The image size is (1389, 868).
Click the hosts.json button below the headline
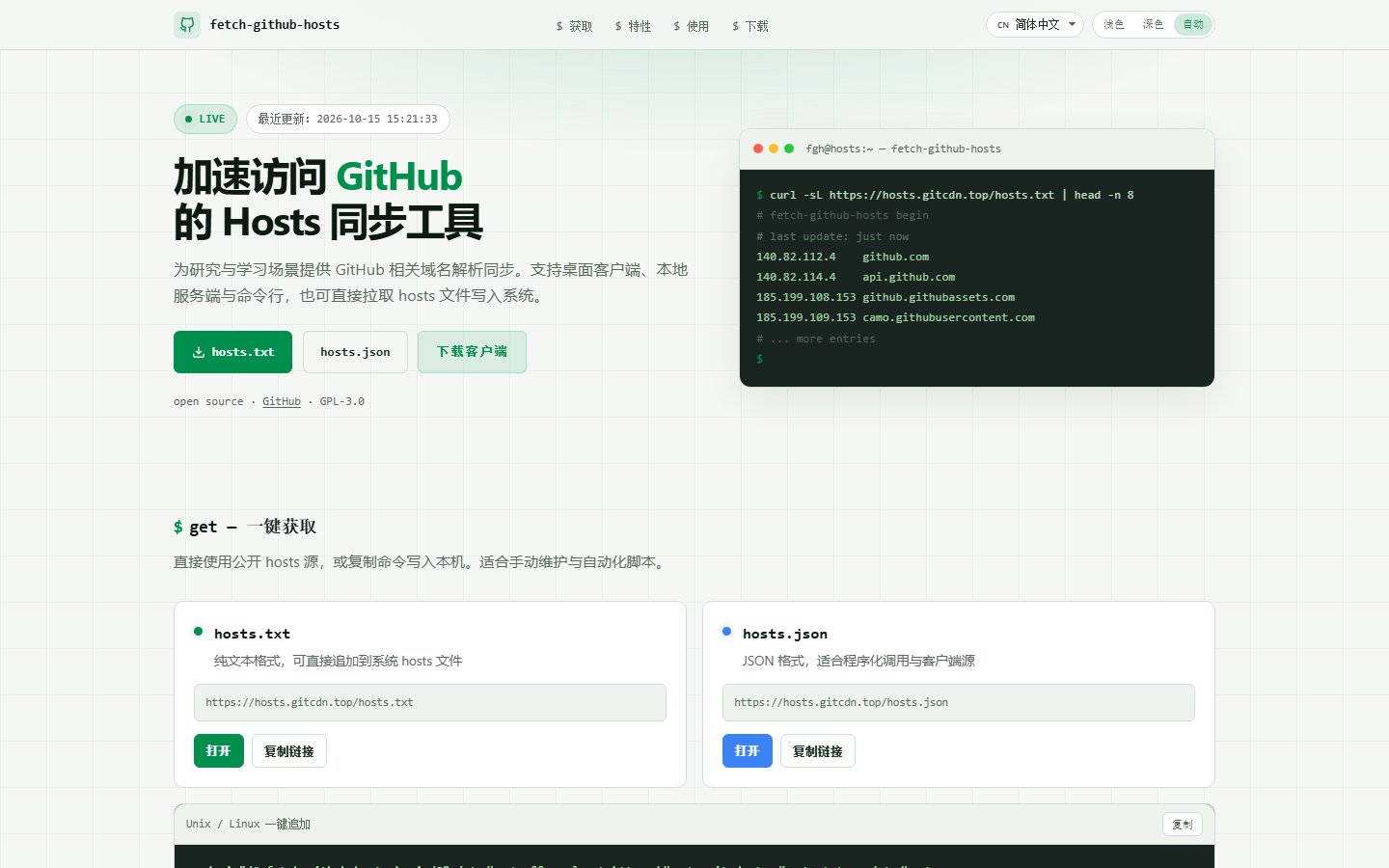click(355, 352)
